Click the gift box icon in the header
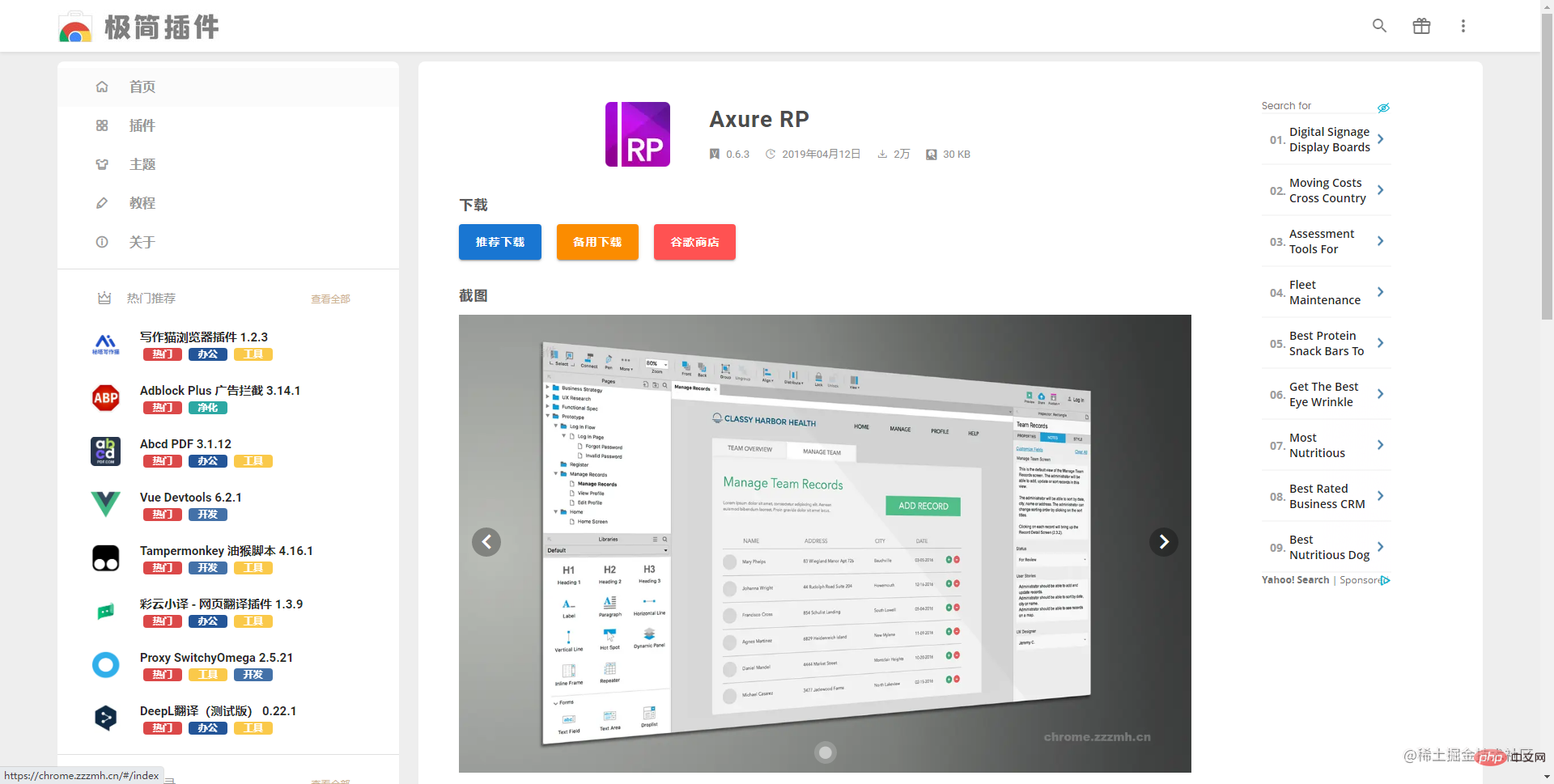The image size is (1554, 784). pos(1421,26)
